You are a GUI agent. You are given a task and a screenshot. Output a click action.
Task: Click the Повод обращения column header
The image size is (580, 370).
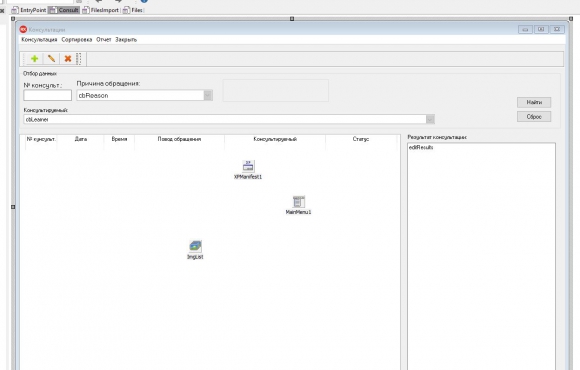pos(179,139)
